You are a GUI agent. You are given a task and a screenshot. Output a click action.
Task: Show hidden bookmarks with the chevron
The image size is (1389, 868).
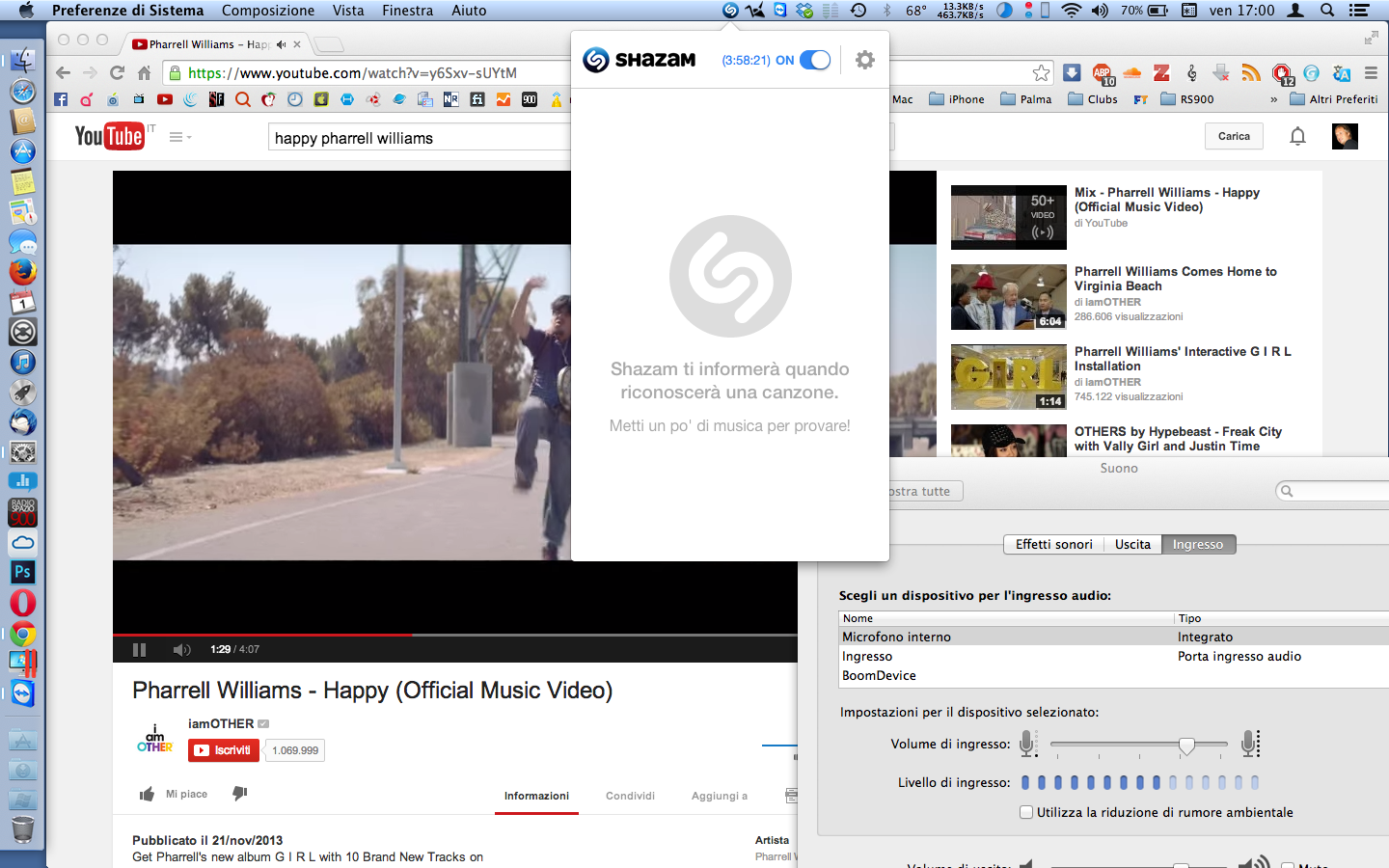(1273, 99)
